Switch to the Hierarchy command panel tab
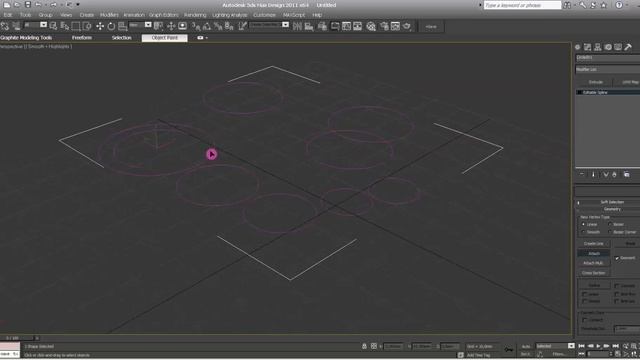 click(598, 47)
